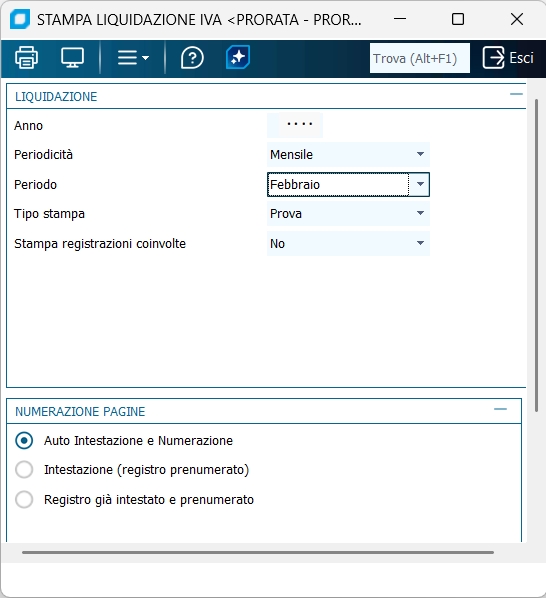
Task: Maximize the Stampa Liquidazione IVA window
Action: (458, 19)
